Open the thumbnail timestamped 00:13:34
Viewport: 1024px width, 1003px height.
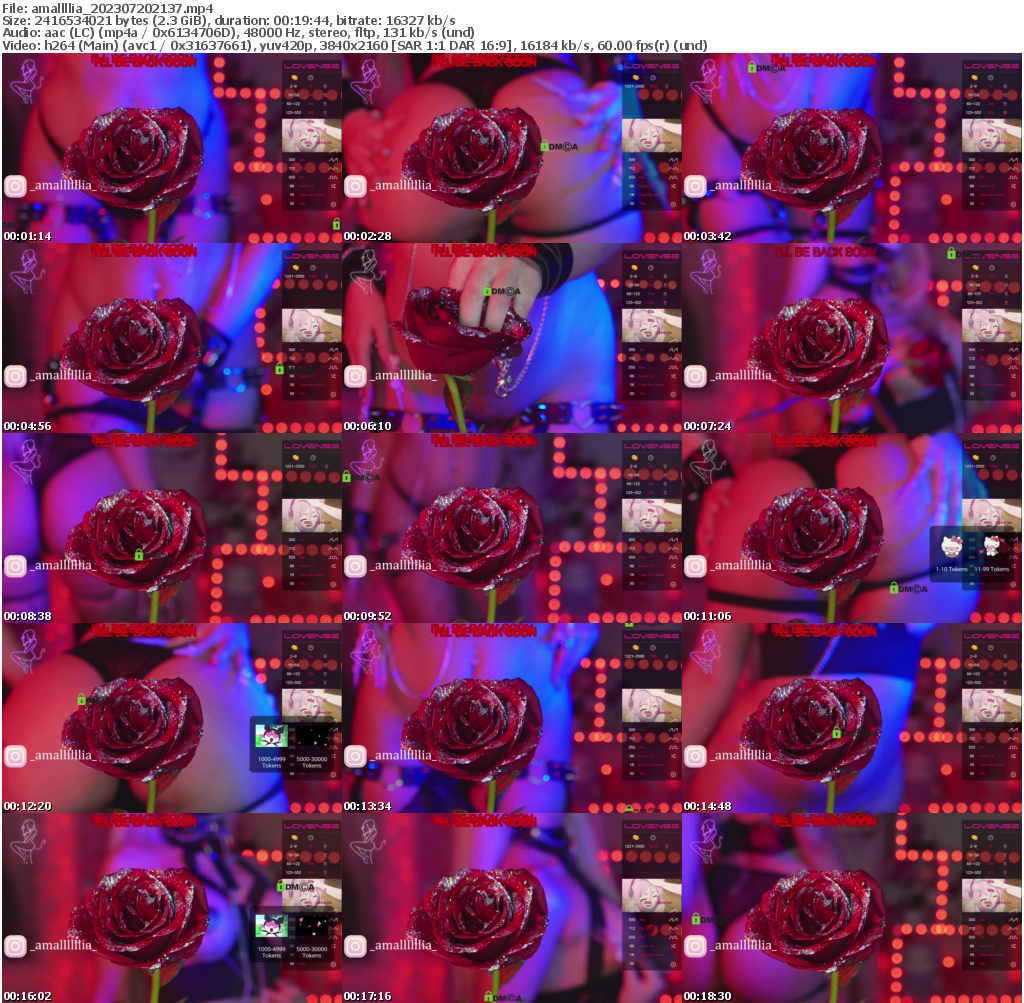[x=512, y=718]
